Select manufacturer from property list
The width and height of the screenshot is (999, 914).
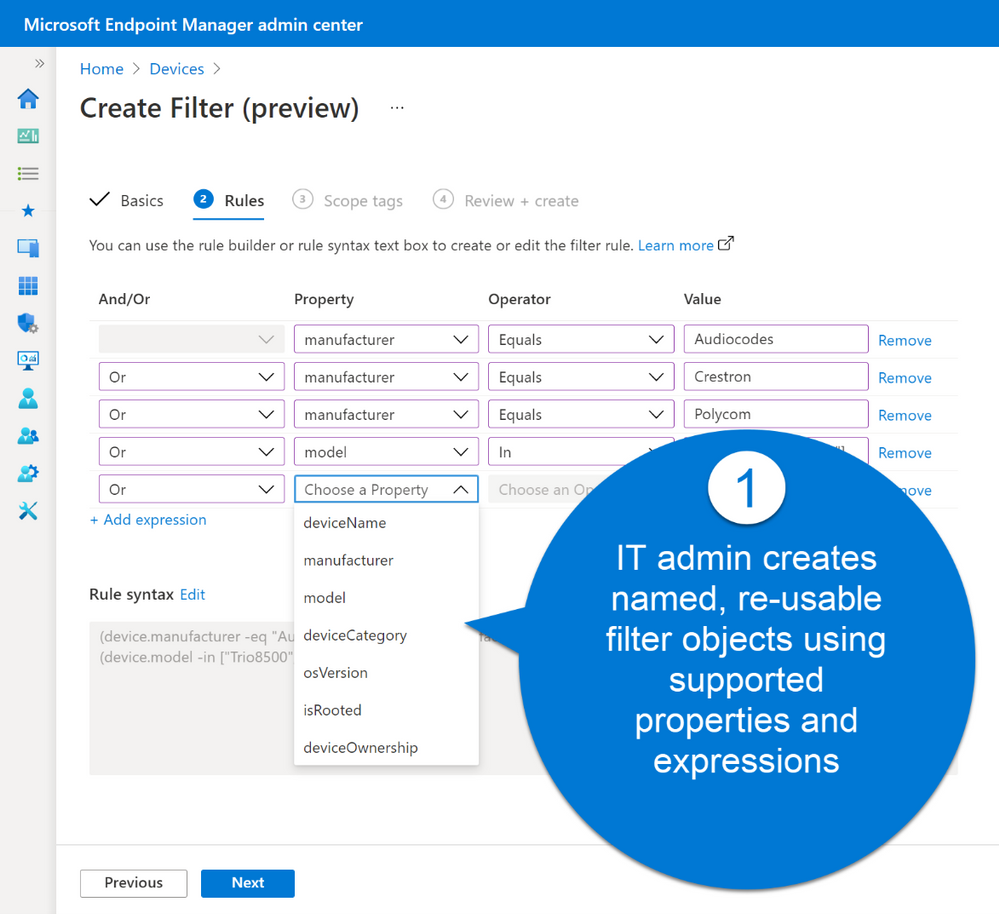click(386, 561)
